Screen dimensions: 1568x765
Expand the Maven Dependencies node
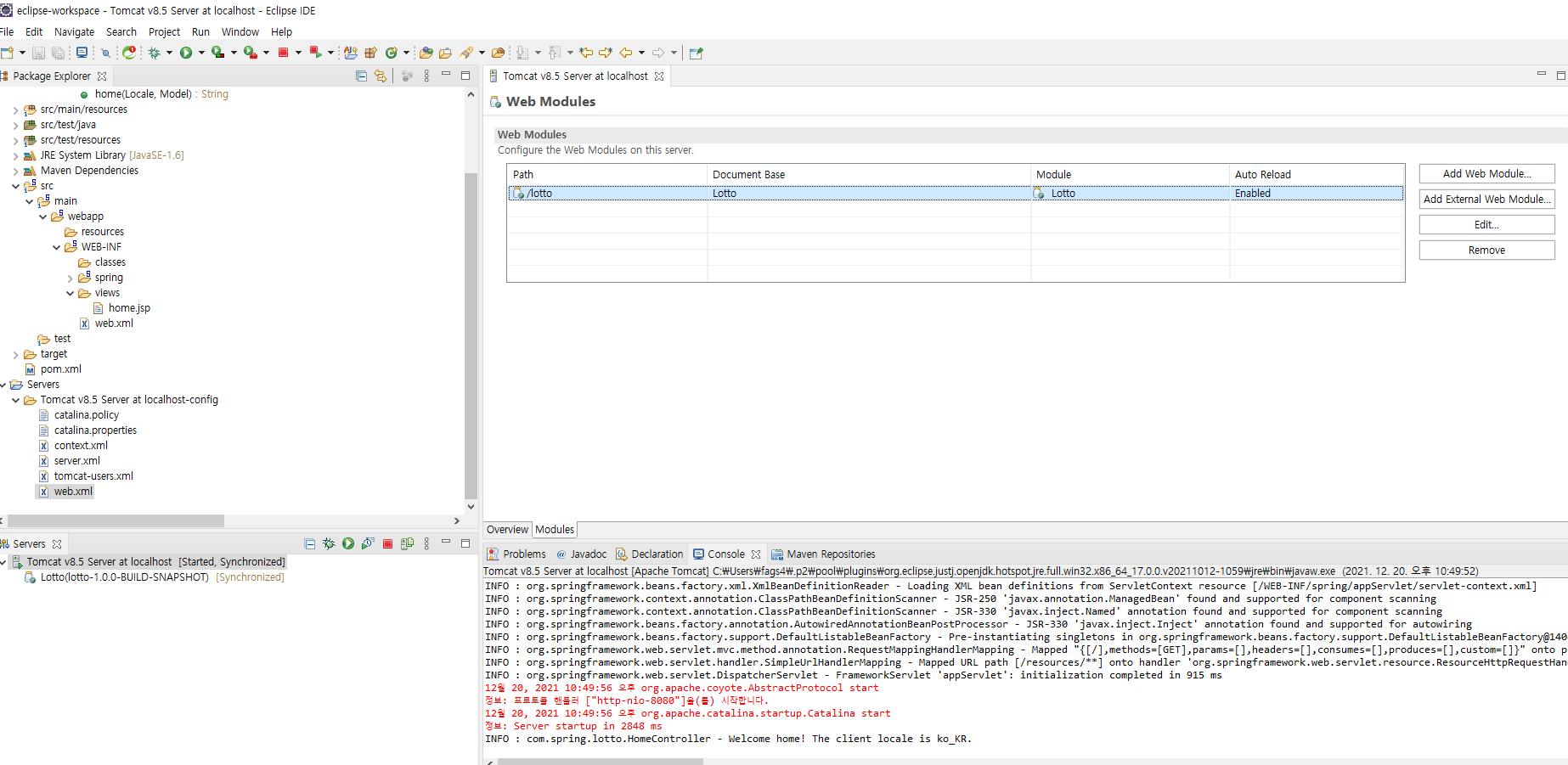[x=15, y=172]
